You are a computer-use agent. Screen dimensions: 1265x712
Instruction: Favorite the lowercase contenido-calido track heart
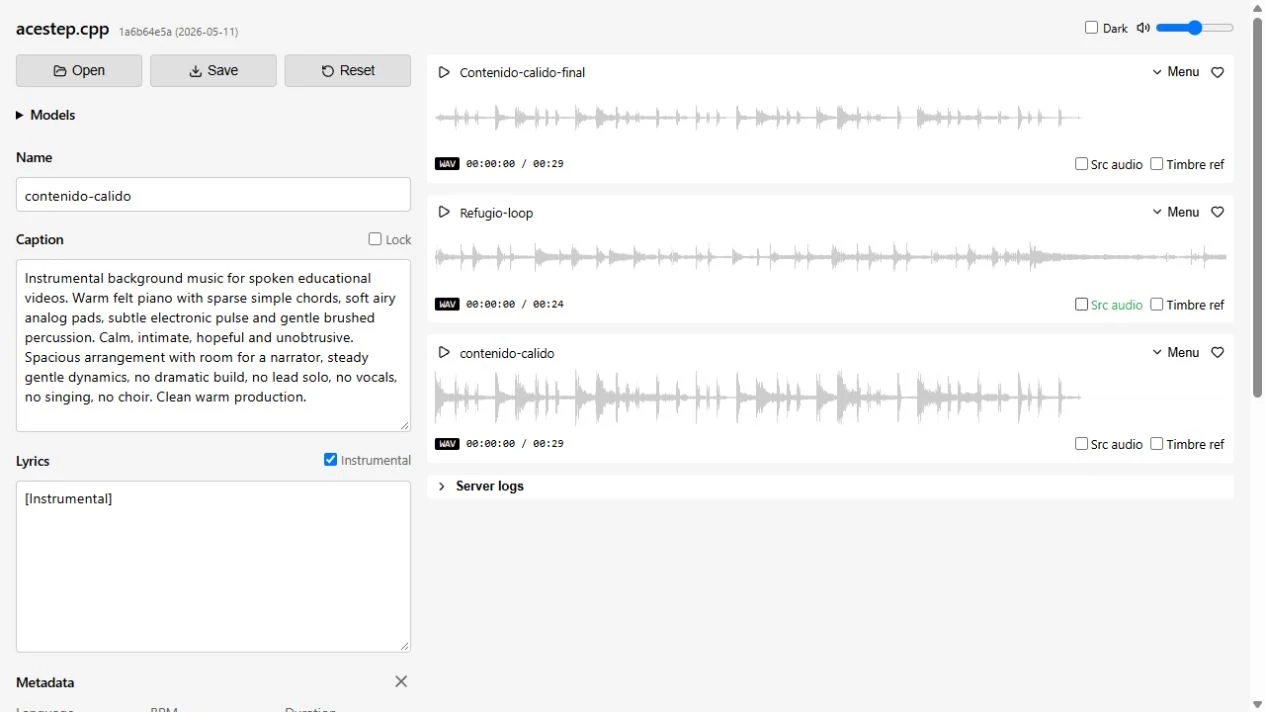tap(1217, 352)
